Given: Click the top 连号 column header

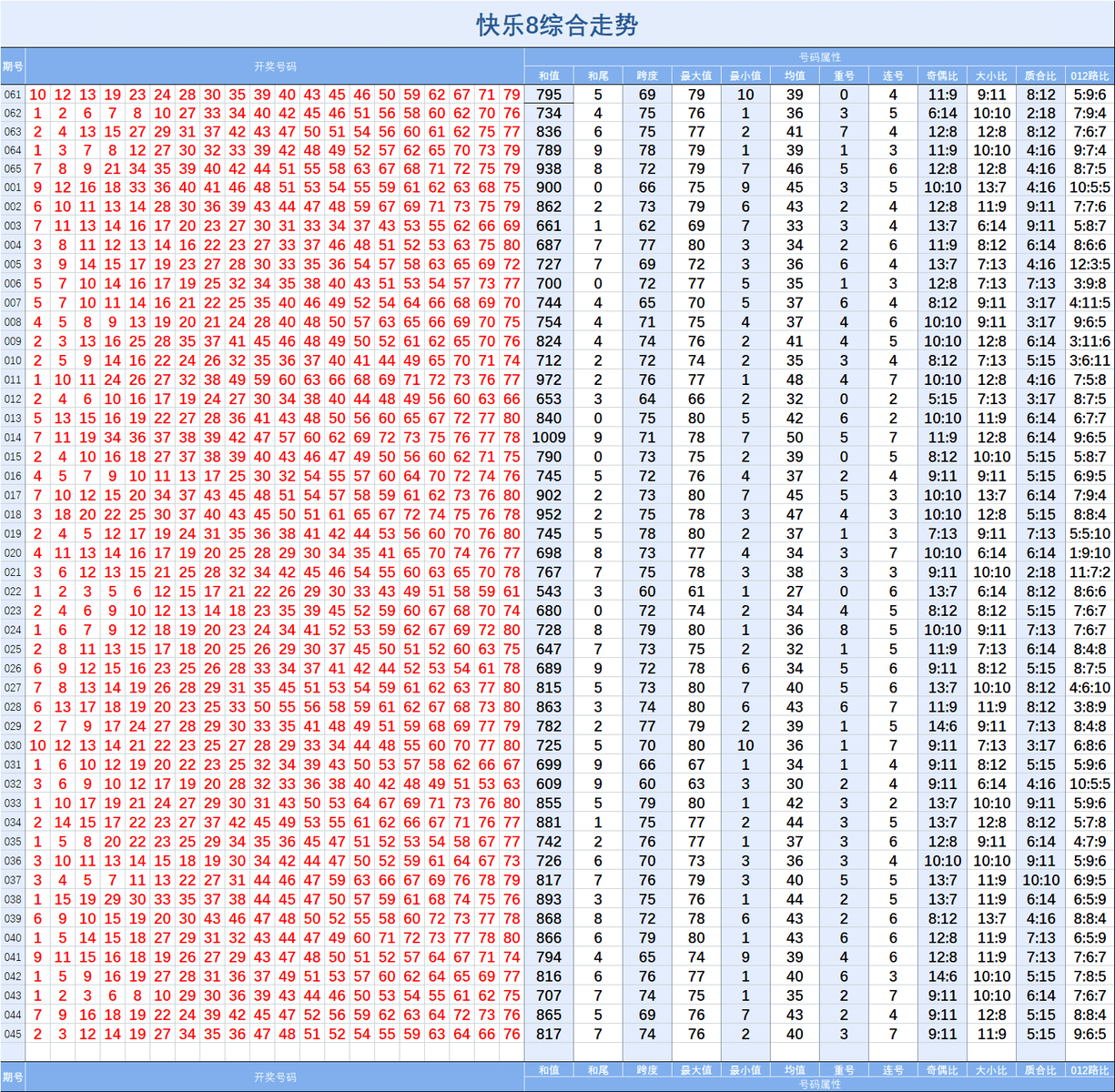Looking at the screenshot, I should [x=893, y=76].
